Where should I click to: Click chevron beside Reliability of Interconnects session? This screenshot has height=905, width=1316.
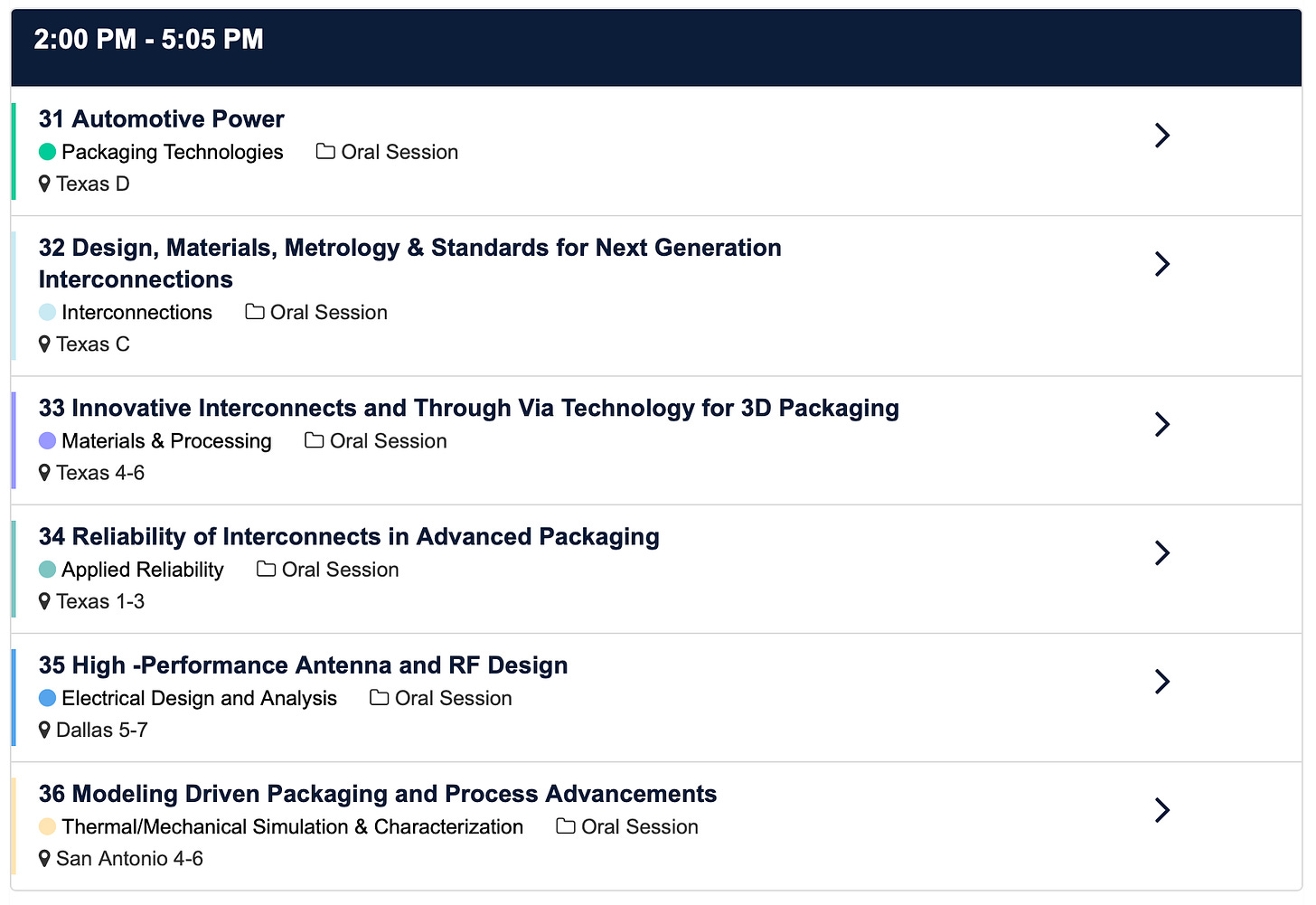point(1162,552)
